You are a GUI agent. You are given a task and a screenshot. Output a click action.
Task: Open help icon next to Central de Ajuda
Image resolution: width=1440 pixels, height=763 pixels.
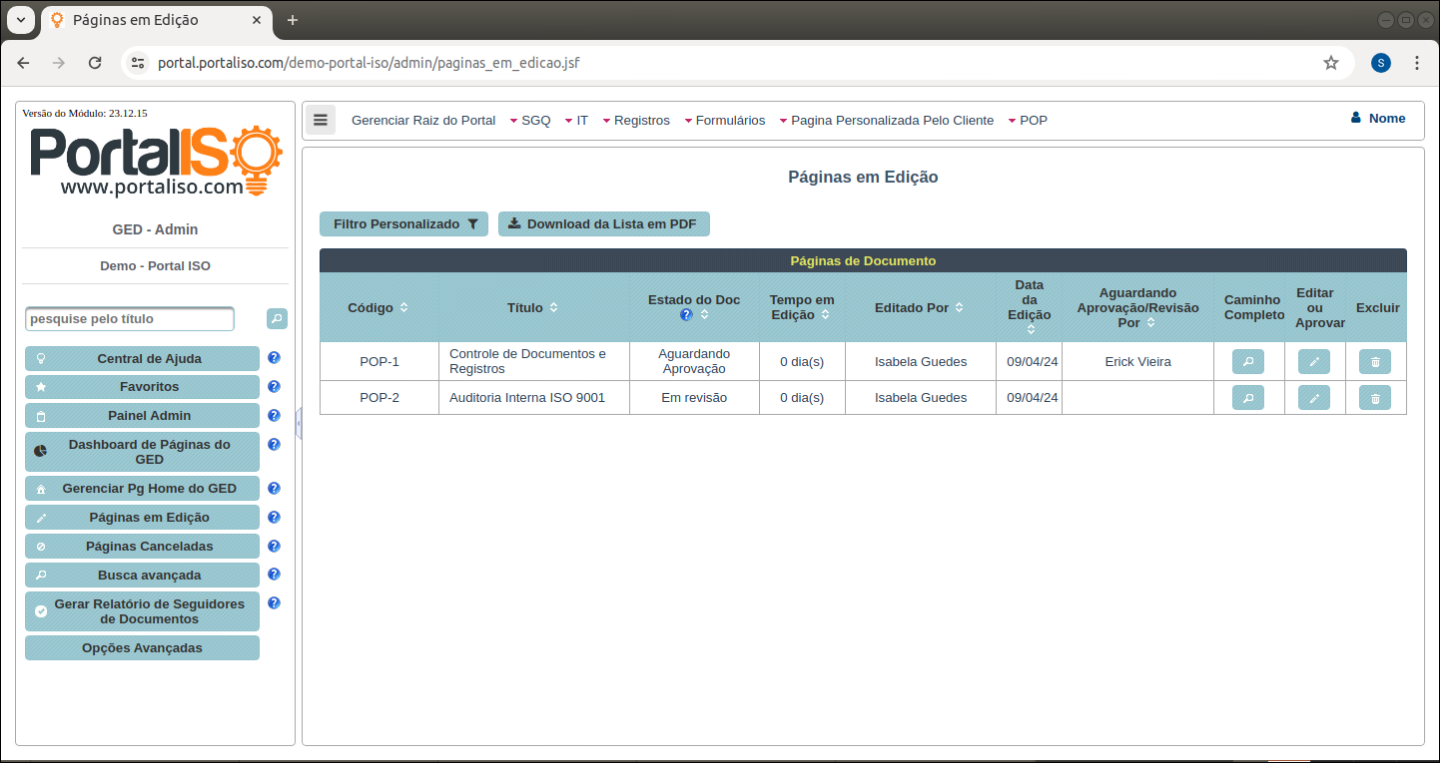click(274, 358)
